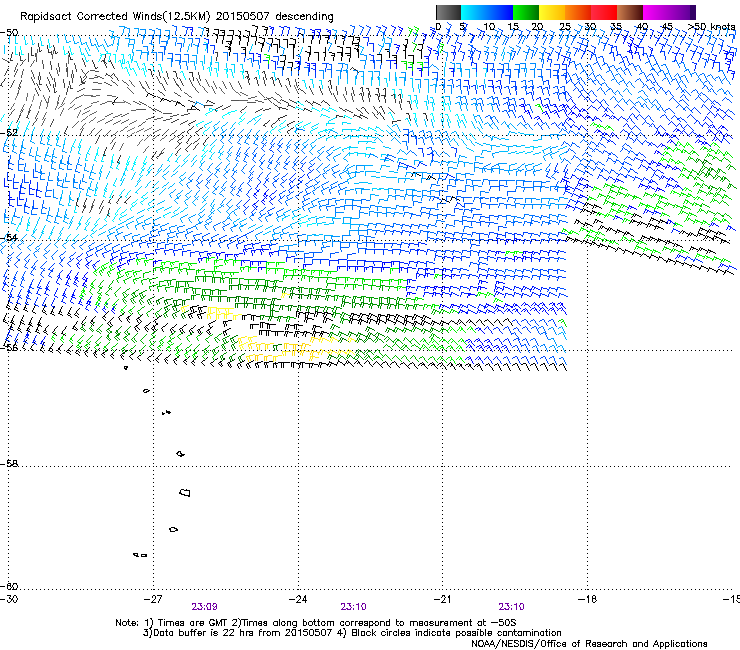The width and height of the screenshot is (740, 650).
Task: Click the gray 0-5 knots color swatch
Action: (448, 12)
